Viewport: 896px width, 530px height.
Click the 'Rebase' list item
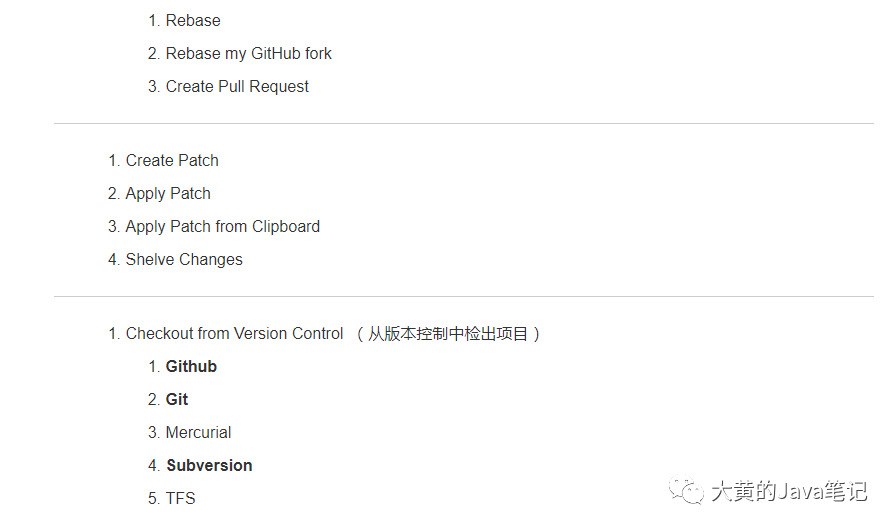pos(193,20)
